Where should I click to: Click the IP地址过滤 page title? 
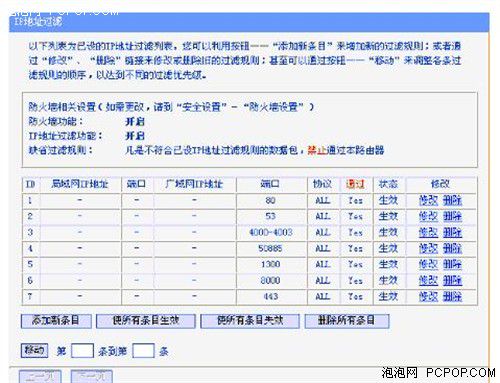tap(38, 22)
